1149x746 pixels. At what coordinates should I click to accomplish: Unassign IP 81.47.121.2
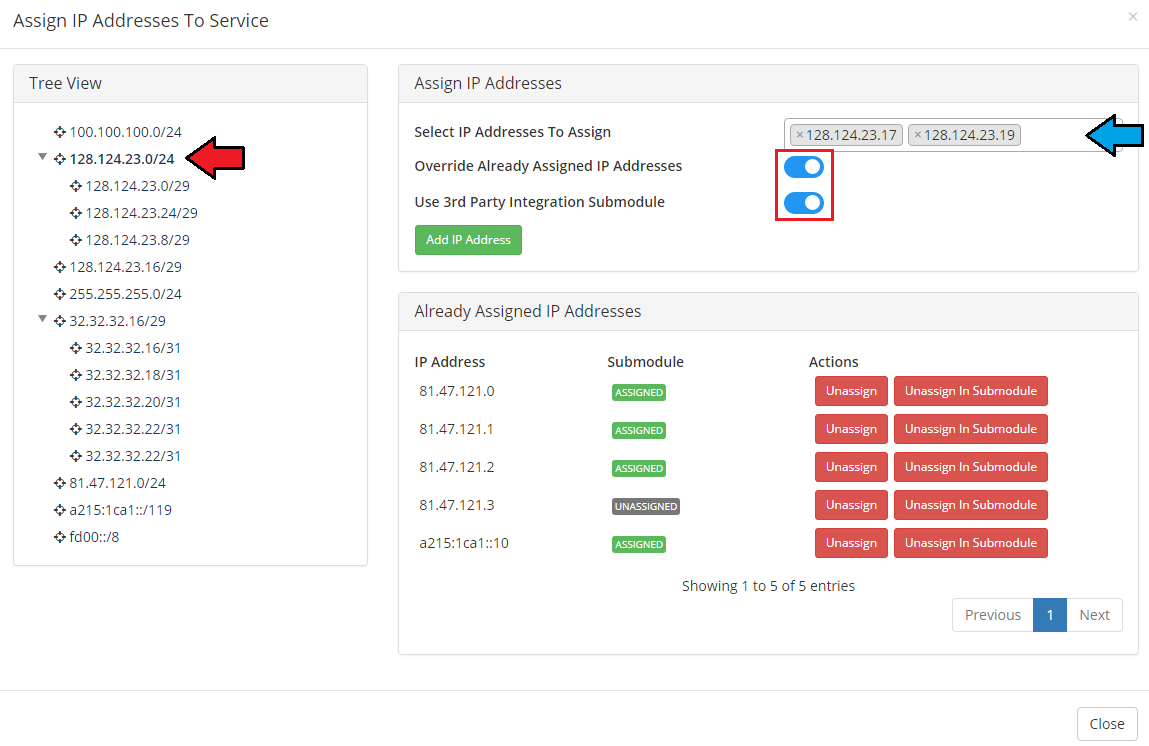point(851,467)
